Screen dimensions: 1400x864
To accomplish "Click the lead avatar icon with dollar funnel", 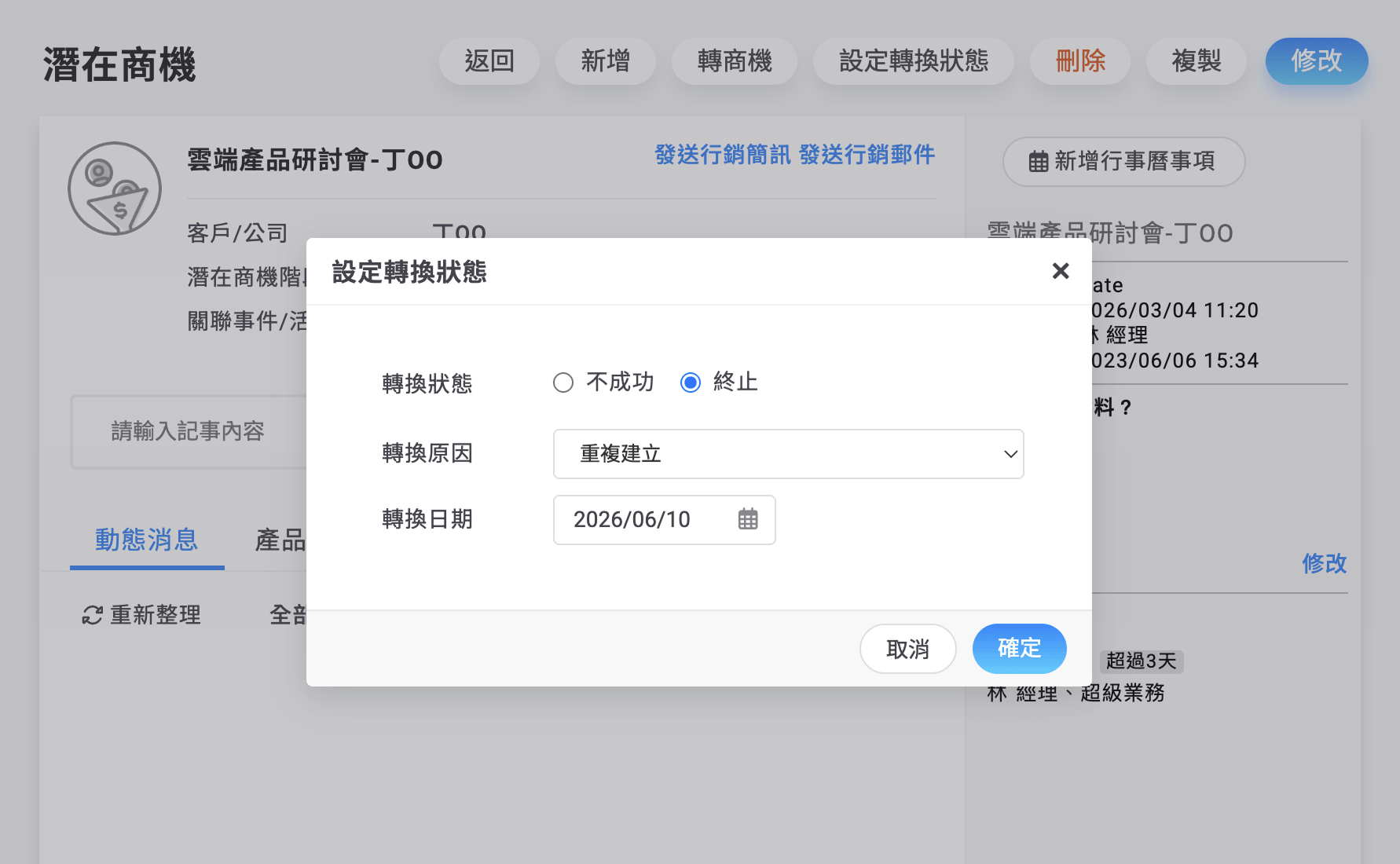I will tap(115, 189).
